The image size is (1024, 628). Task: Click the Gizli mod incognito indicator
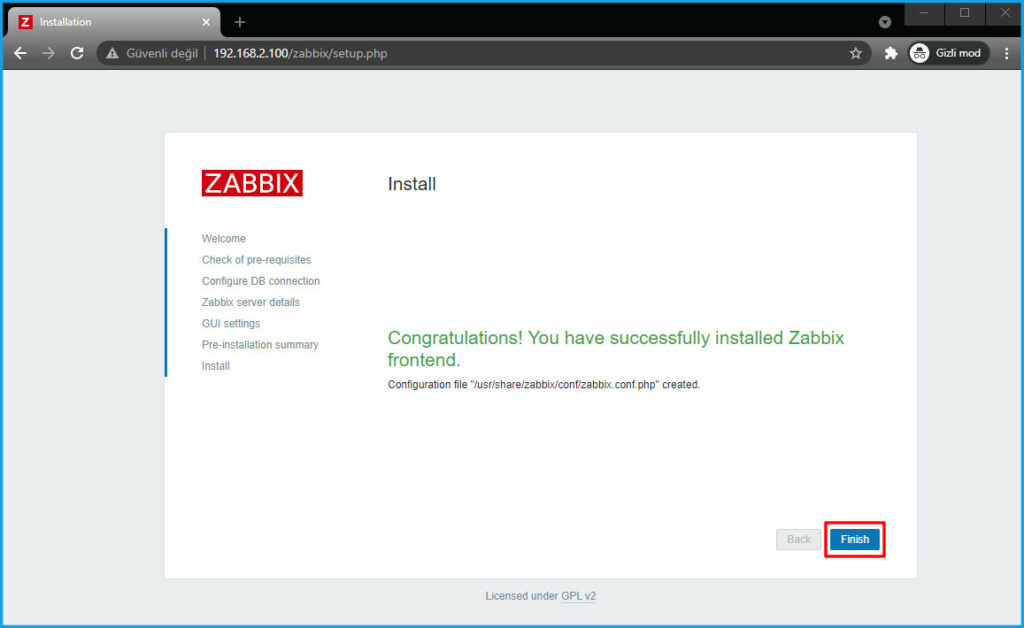[x=949, y=54]
